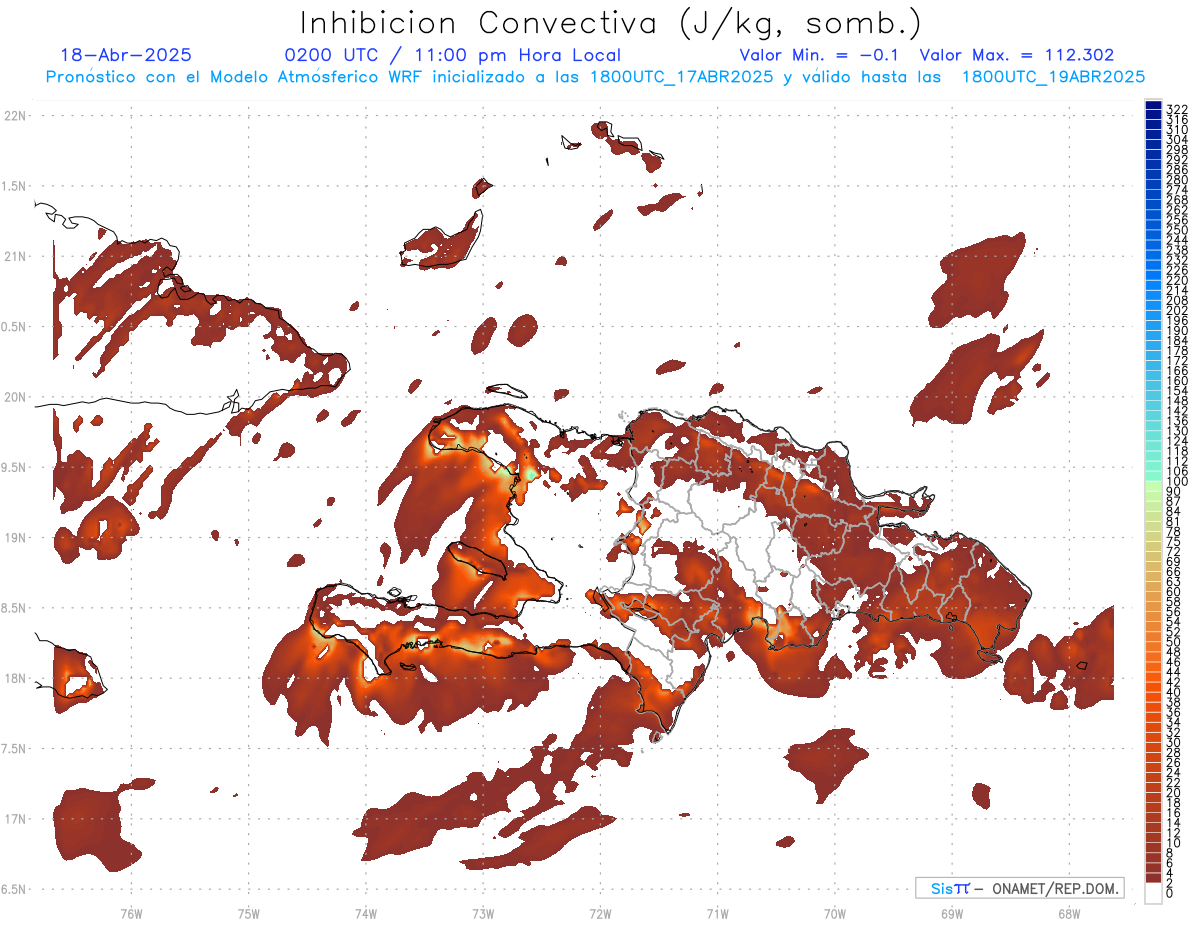The width and height of the screenshot is (1200, 927).
Task: Click the '73W' longitude label
Action: click(x=483, y=913)
